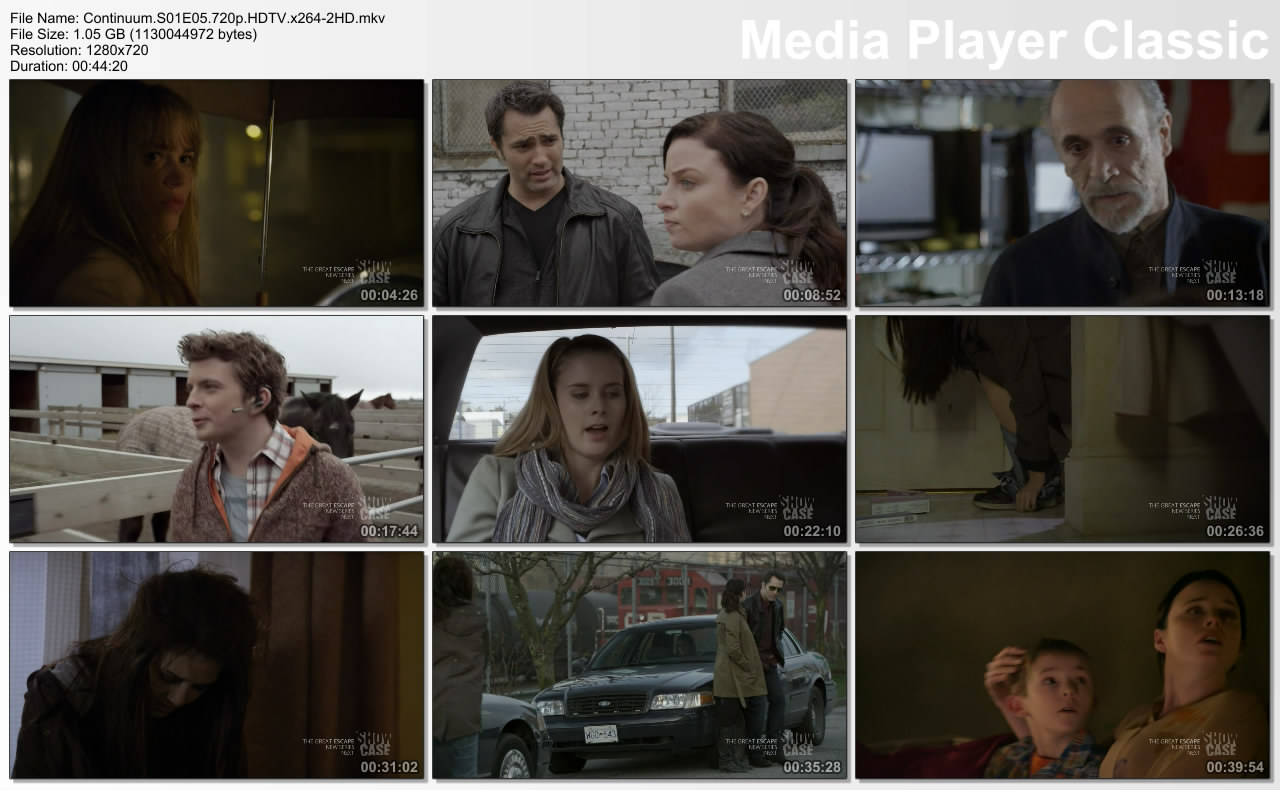Choose the frame with horses and headset man
Viewport: 1280px width, 790px height.
tap(216, 429)
